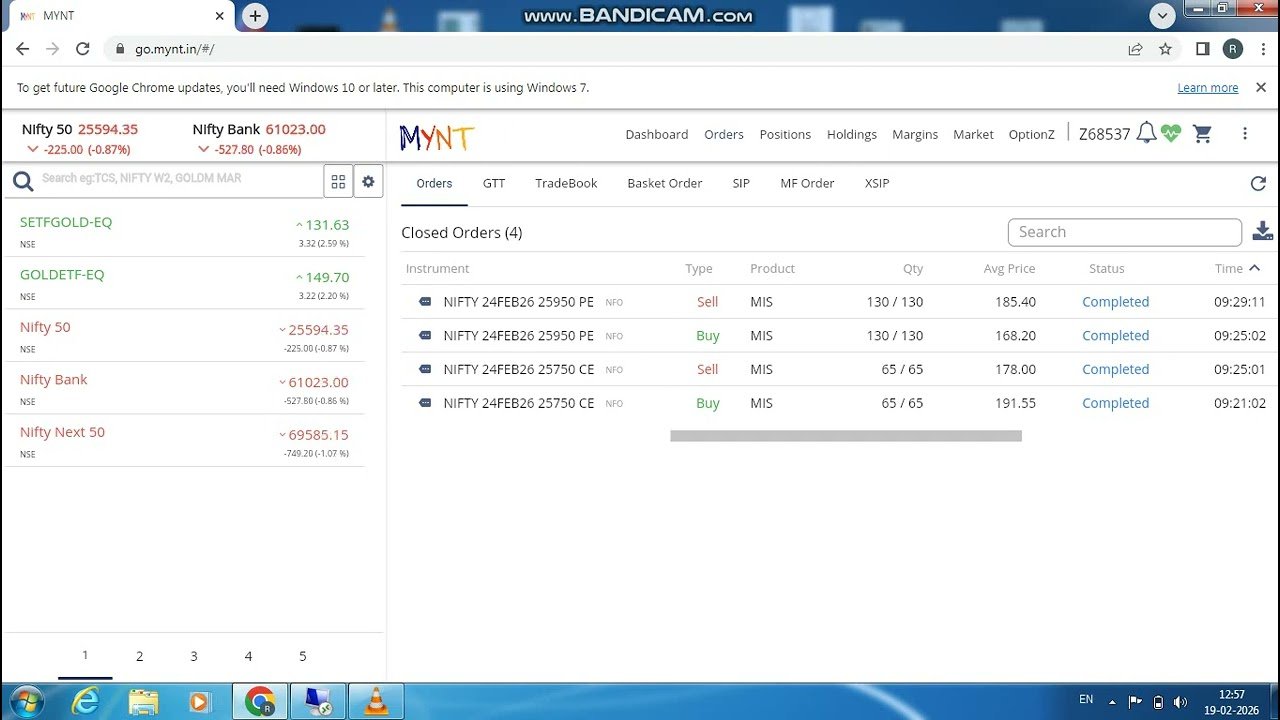Click the Learn more link in the warning banner
Viewport: 1280px width, 720px height.
click(1207, 87)
